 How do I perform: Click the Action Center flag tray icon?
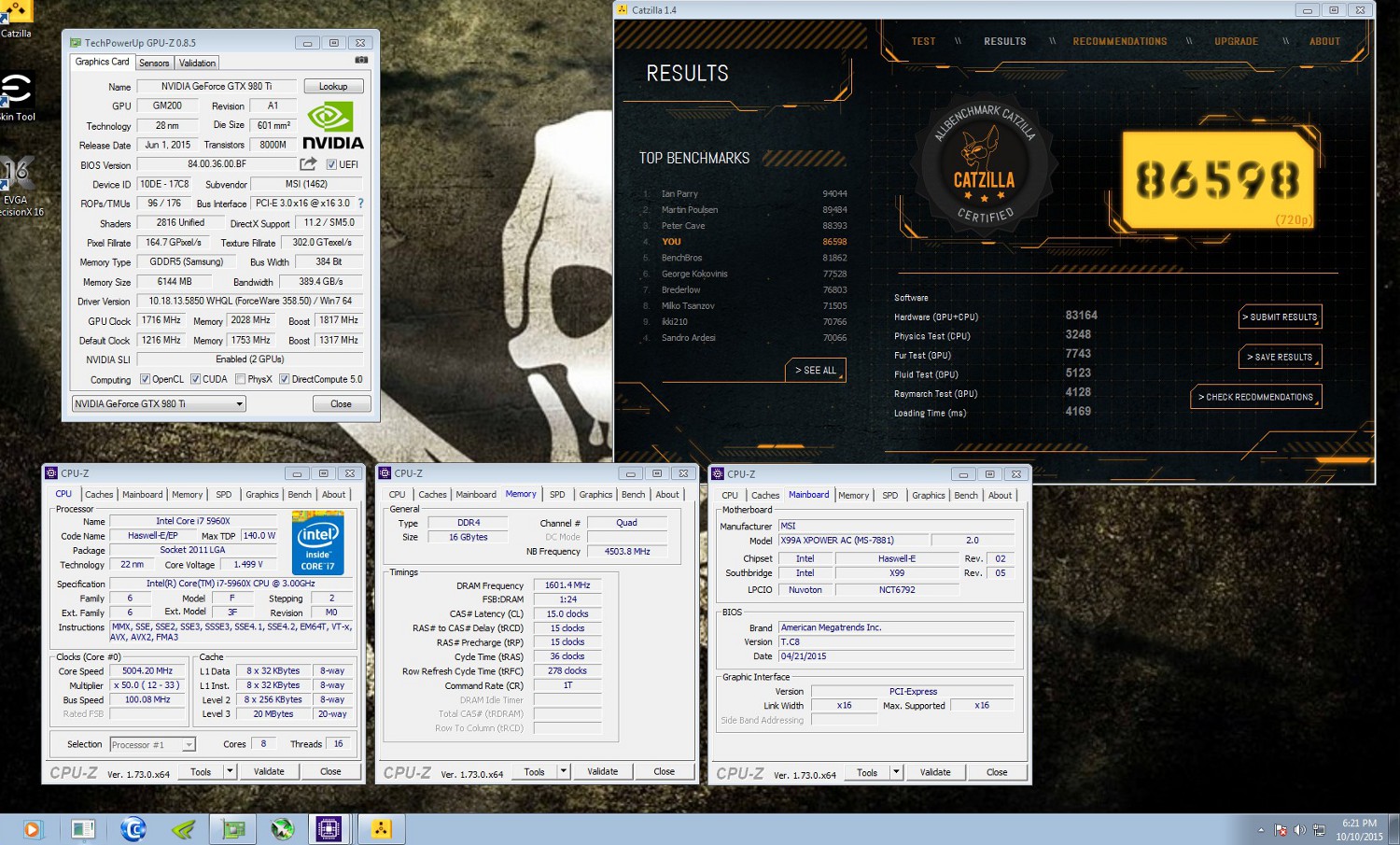(1281, 830)
